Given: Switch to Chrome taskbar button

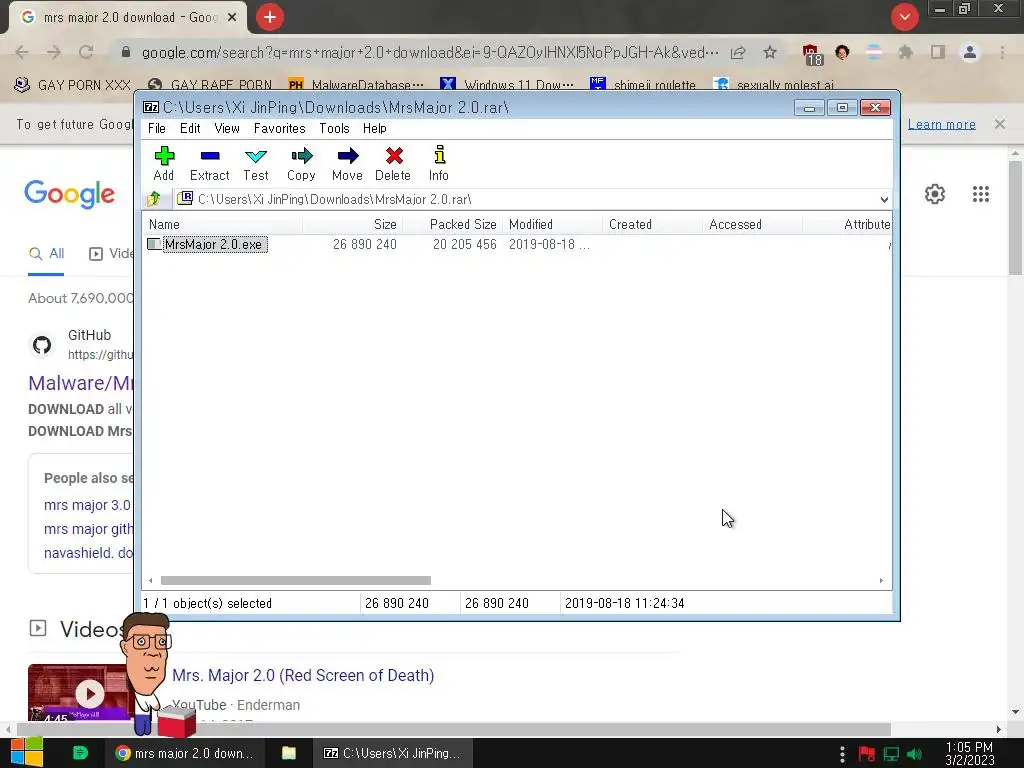Looking at the screenshot, I should [x=184, y=753].
